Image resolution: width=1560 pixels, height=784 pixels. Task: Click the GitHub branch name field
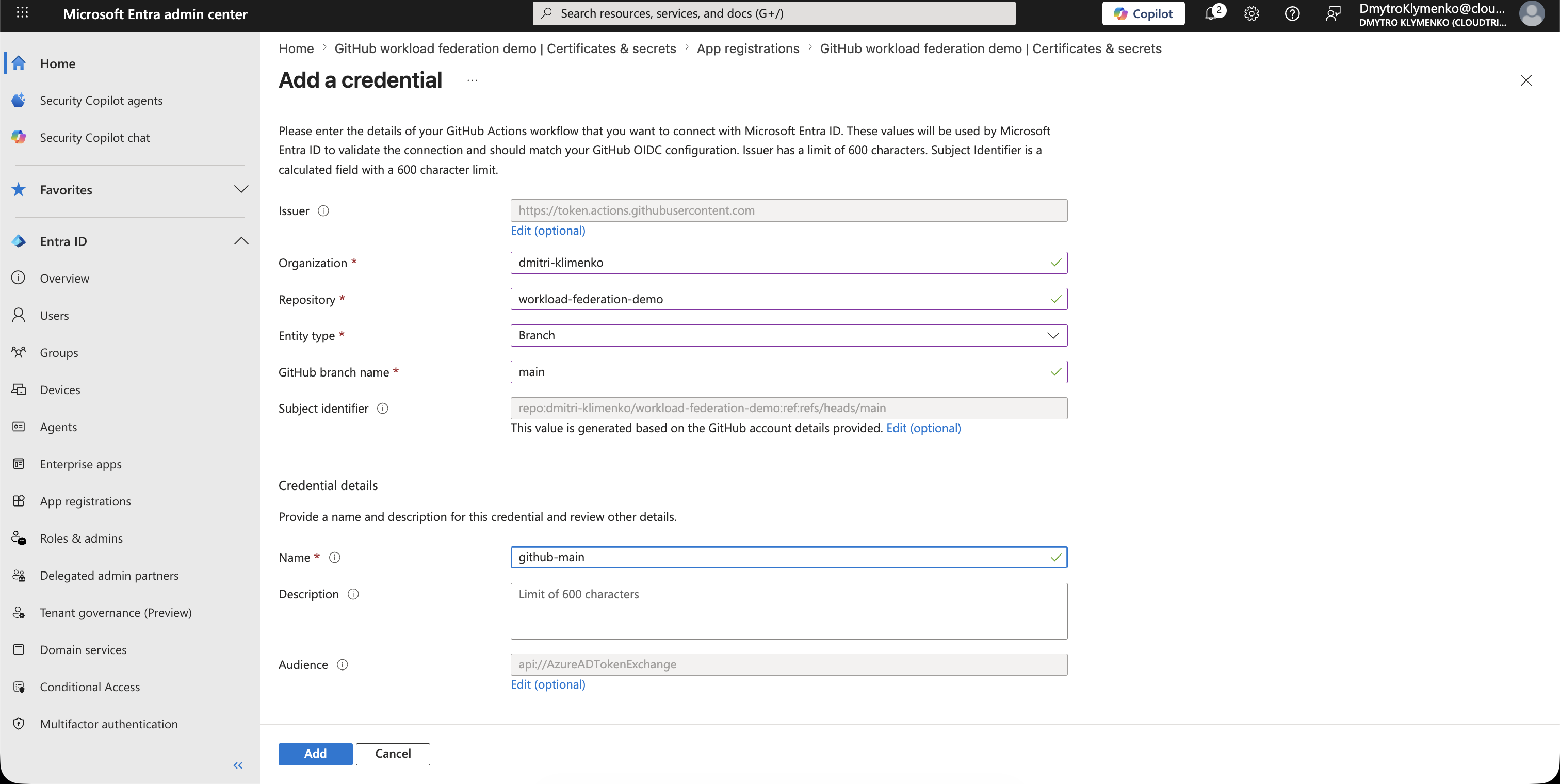[788, 372]
